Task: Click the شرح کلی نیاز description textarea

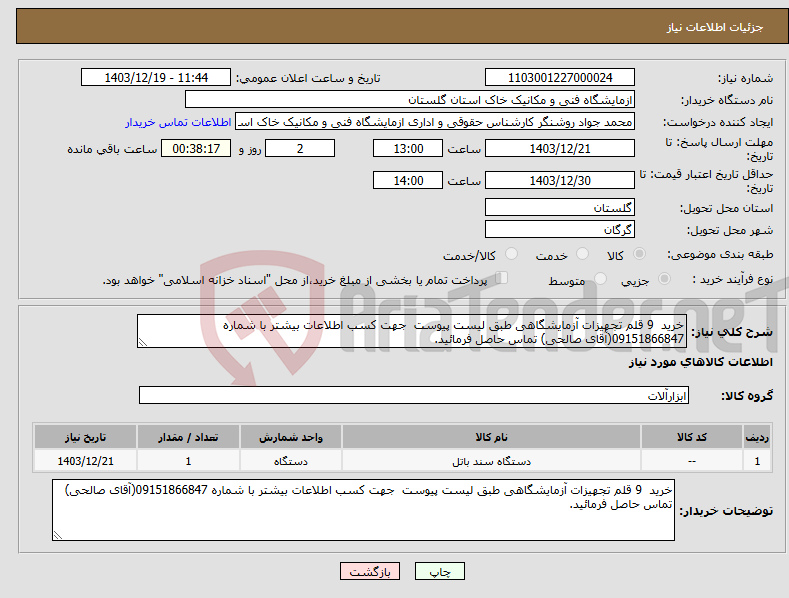Action: pos(412,331)
